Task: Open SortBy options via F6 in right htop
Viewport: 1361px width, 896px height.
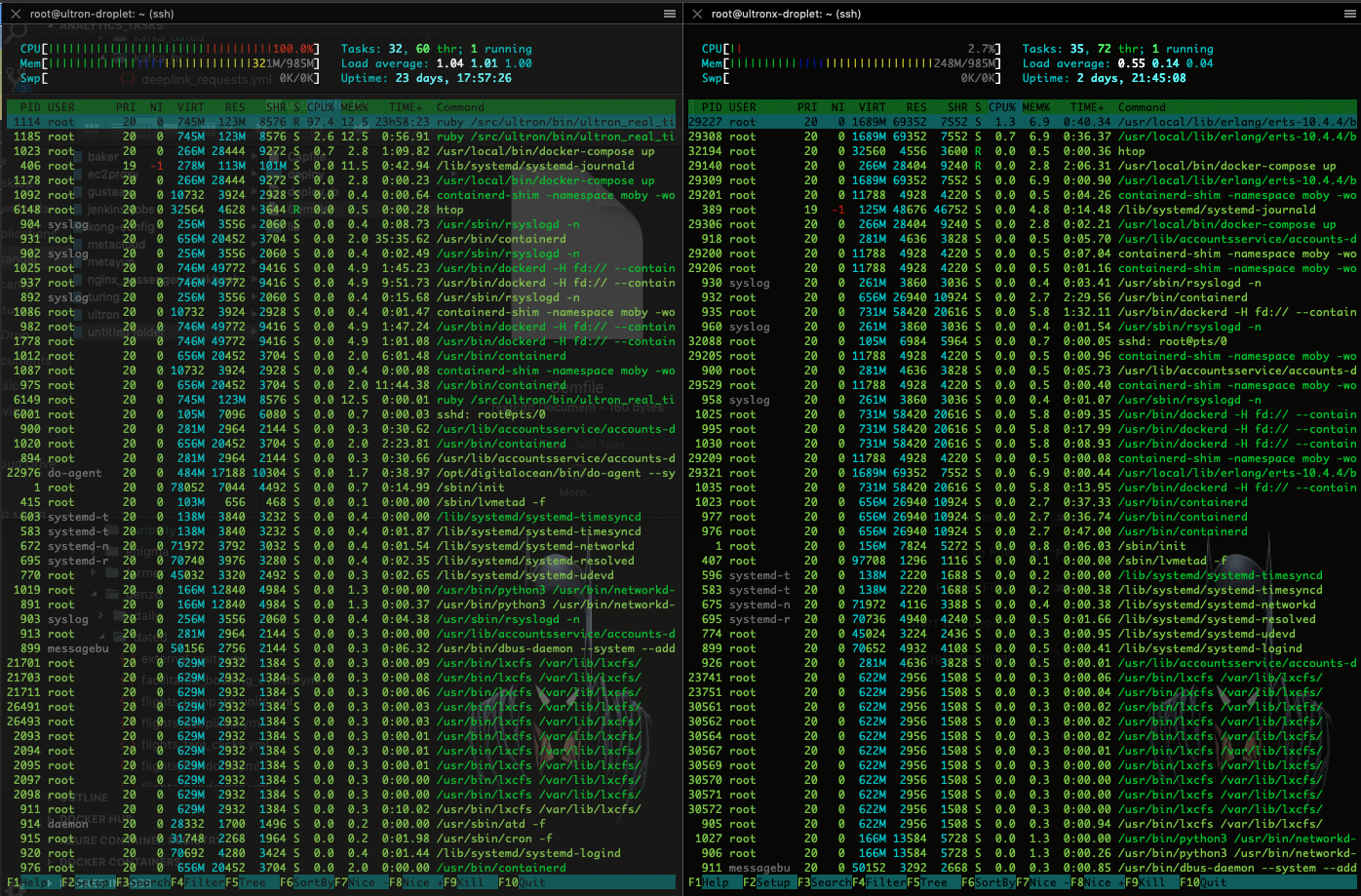Action: click(x=987, y=881)
